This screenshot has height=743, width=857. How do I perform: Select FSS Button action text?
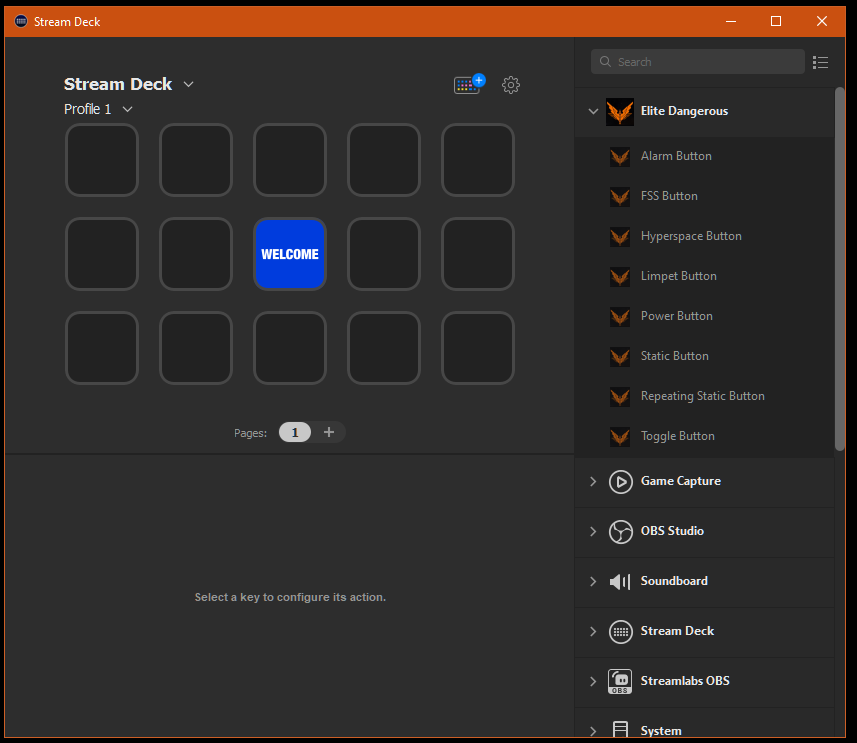point(669,196)
